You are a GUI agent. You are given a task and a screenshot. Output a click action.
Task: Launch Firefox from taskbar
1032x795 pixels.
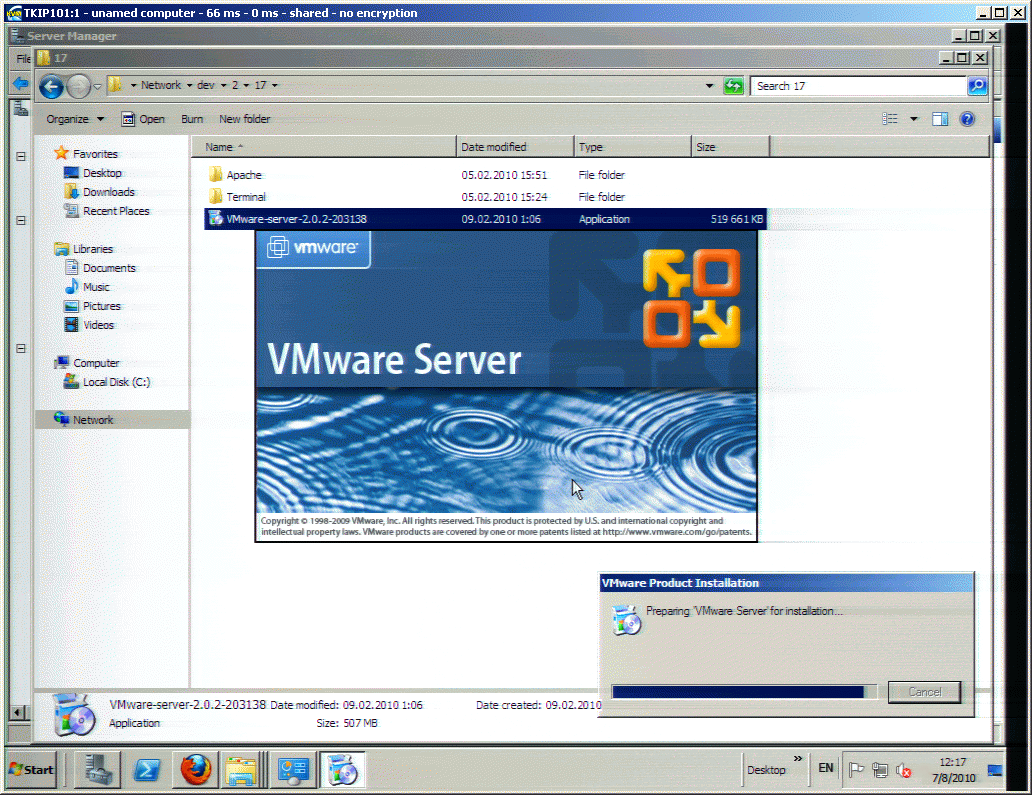pos(195,769)
